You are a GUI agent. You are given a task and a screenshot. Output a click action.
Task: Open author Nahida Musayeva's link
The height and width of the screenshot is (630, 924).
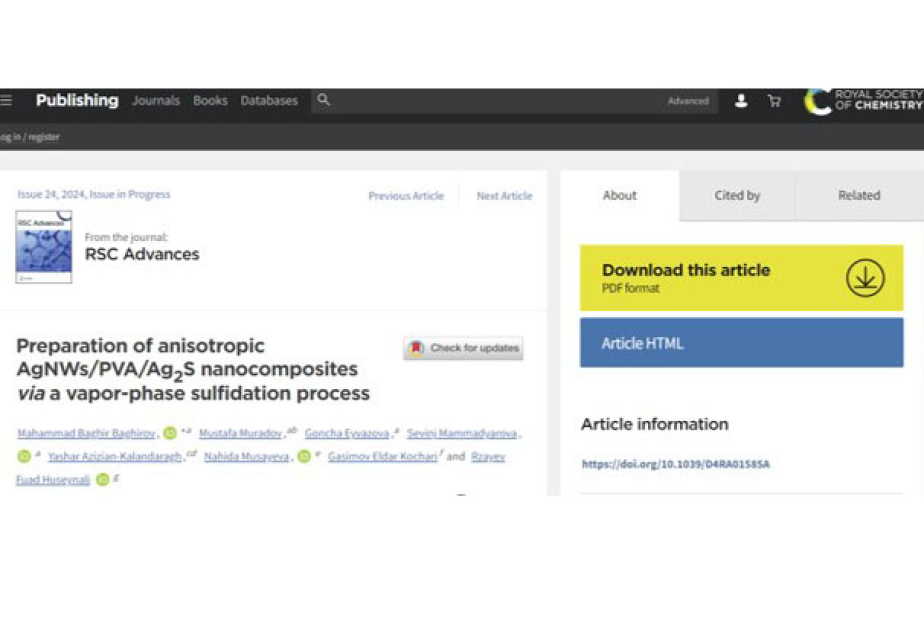[246, 457]
